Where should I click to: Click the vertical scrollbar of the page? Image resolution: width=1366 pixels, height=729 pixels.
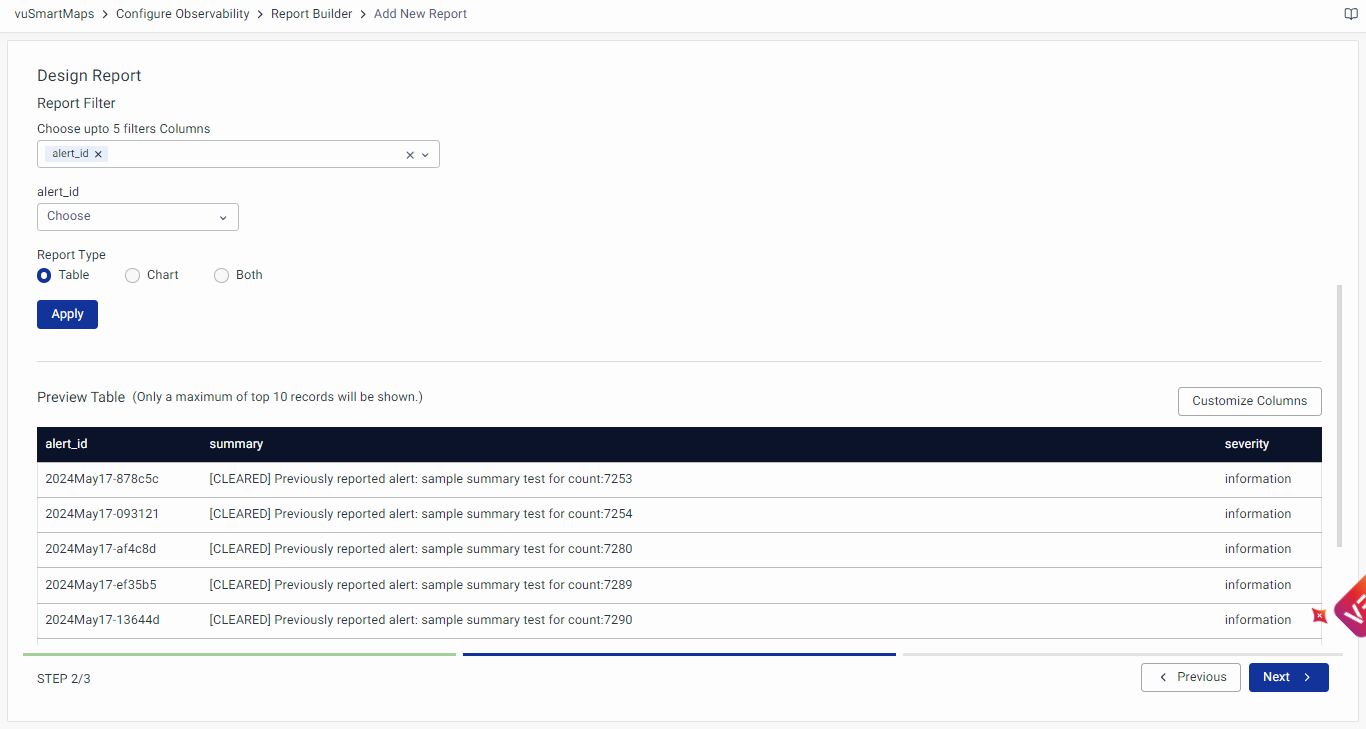(x=1340, y=415)
